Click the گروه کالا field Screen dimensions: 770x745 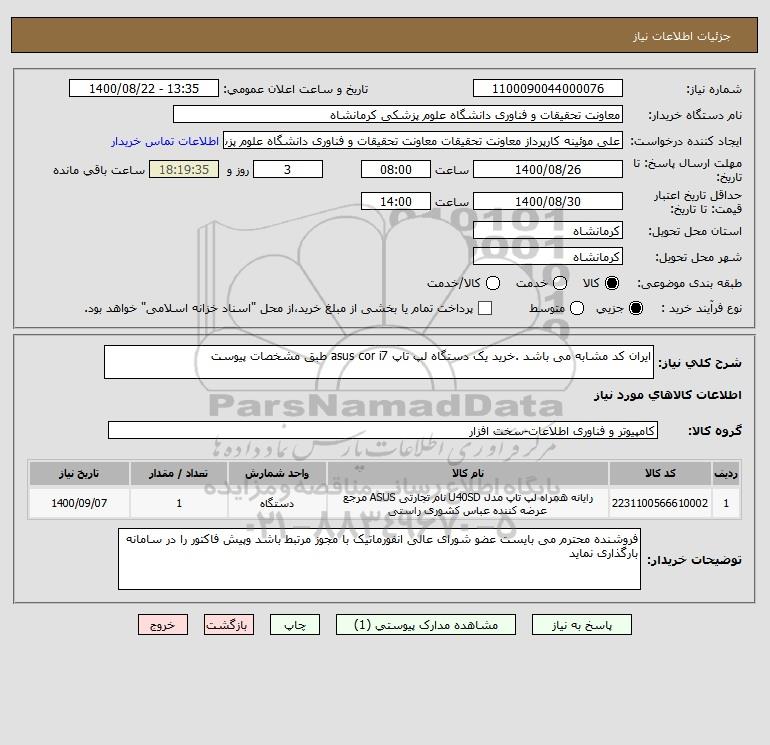pyautogui.click(x=383, y=430)
